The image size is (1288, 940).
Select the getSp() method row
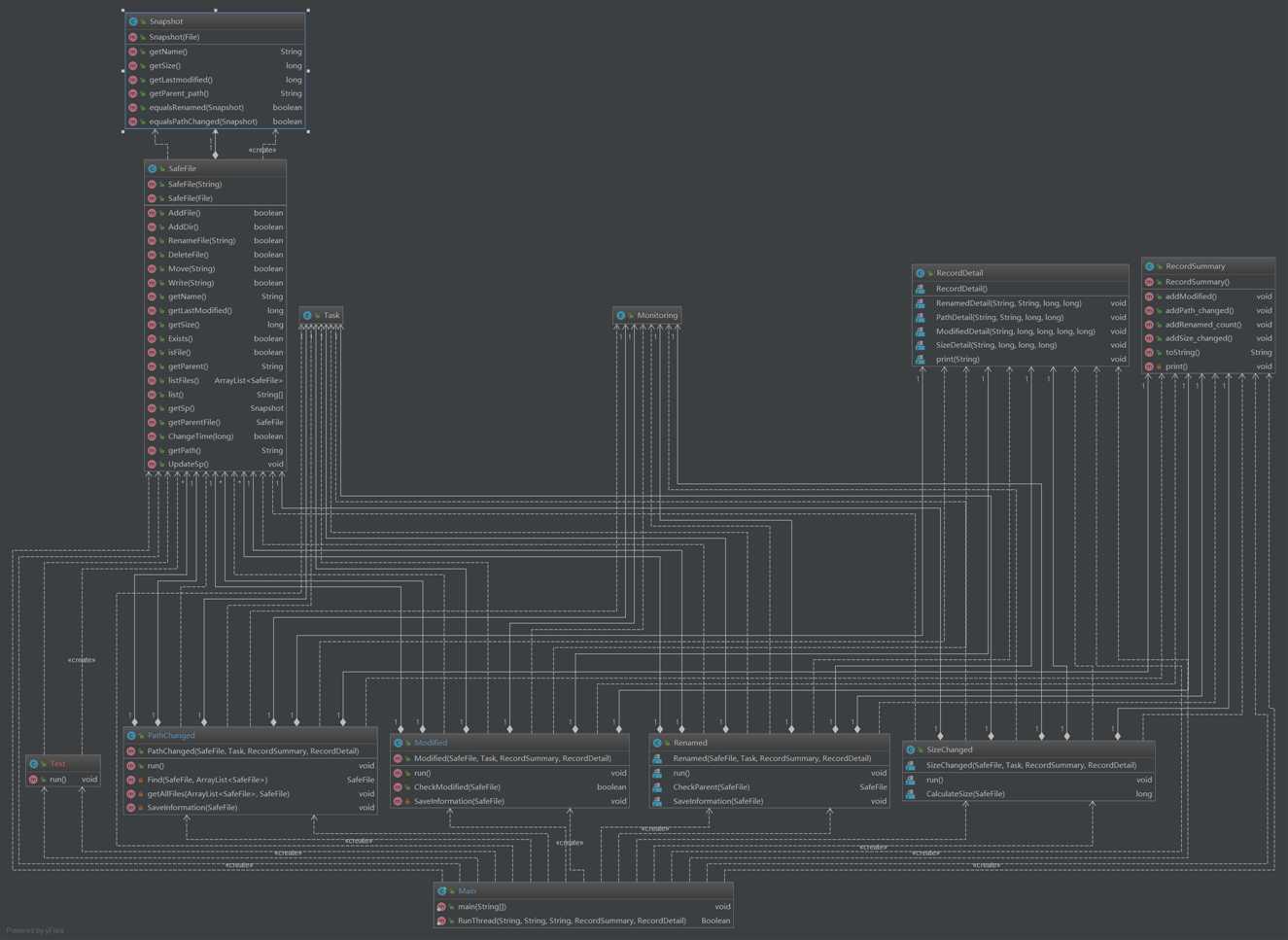pyautogui.click(x=215, y=408)
